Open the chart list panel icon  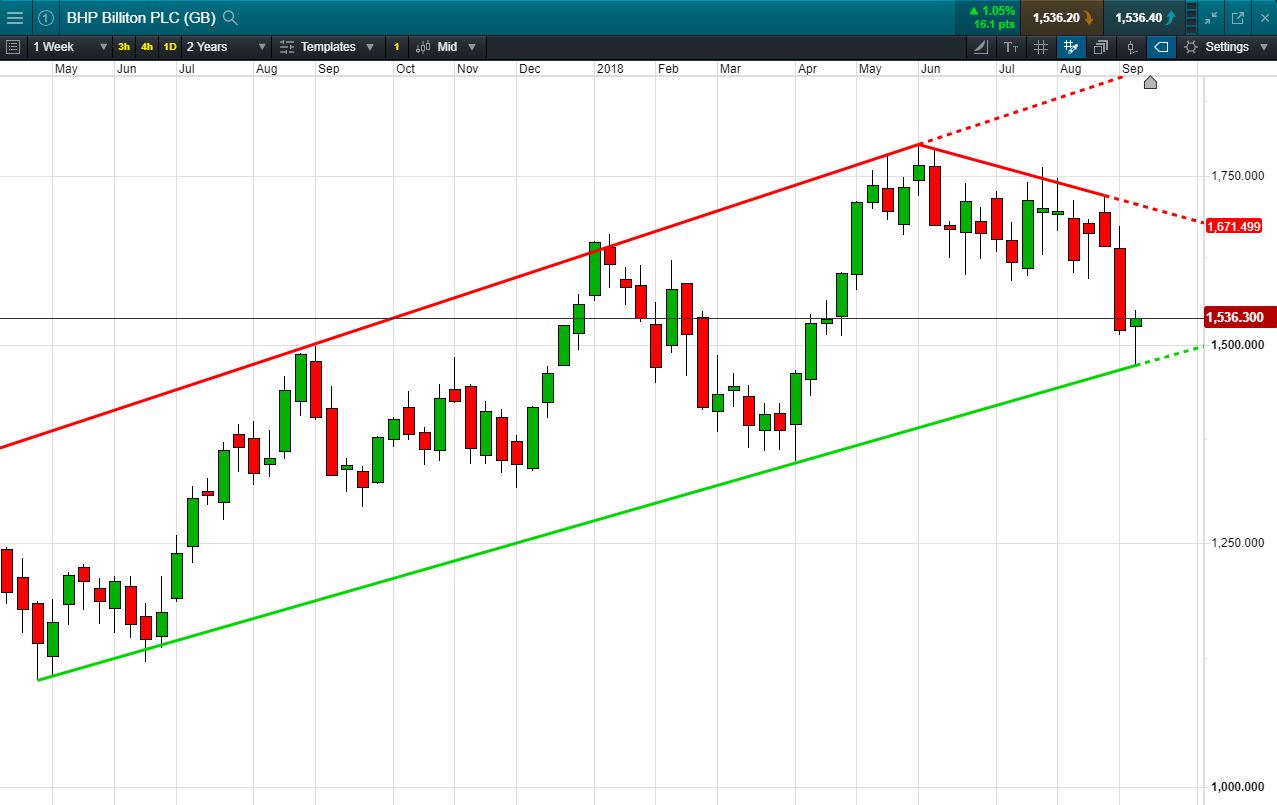(x=12, y=47)
